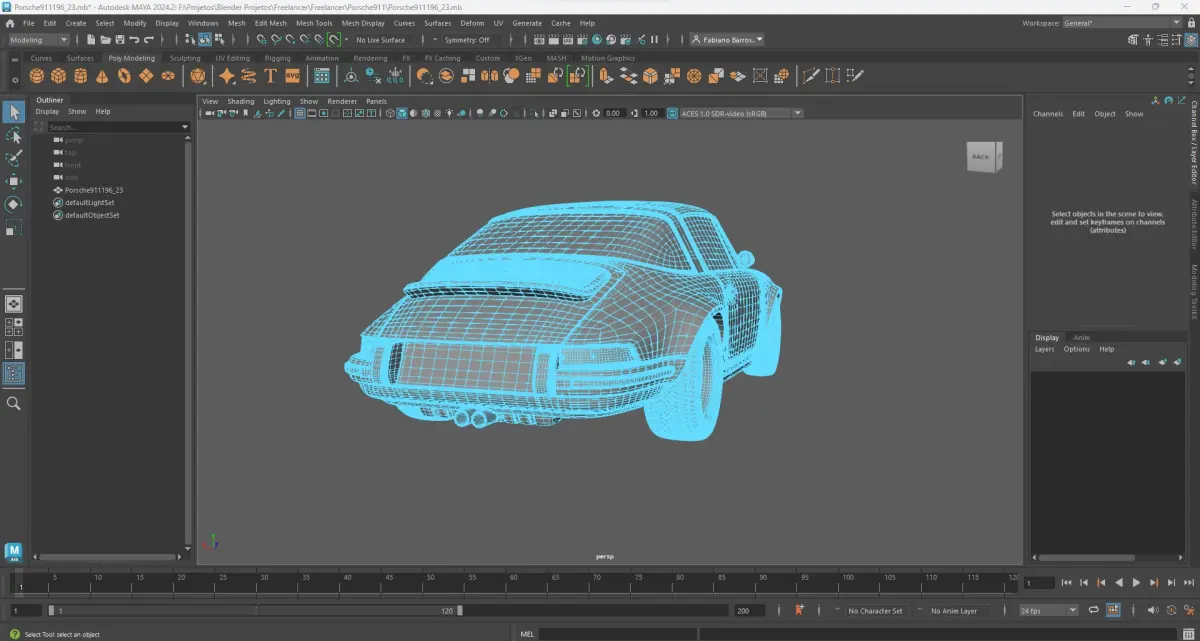The width and height of the screenshot is (1200, 641).
Task: Select Porsche911196_23 in the Outliner
Action: pyautogui.click(x=94, y=190)
